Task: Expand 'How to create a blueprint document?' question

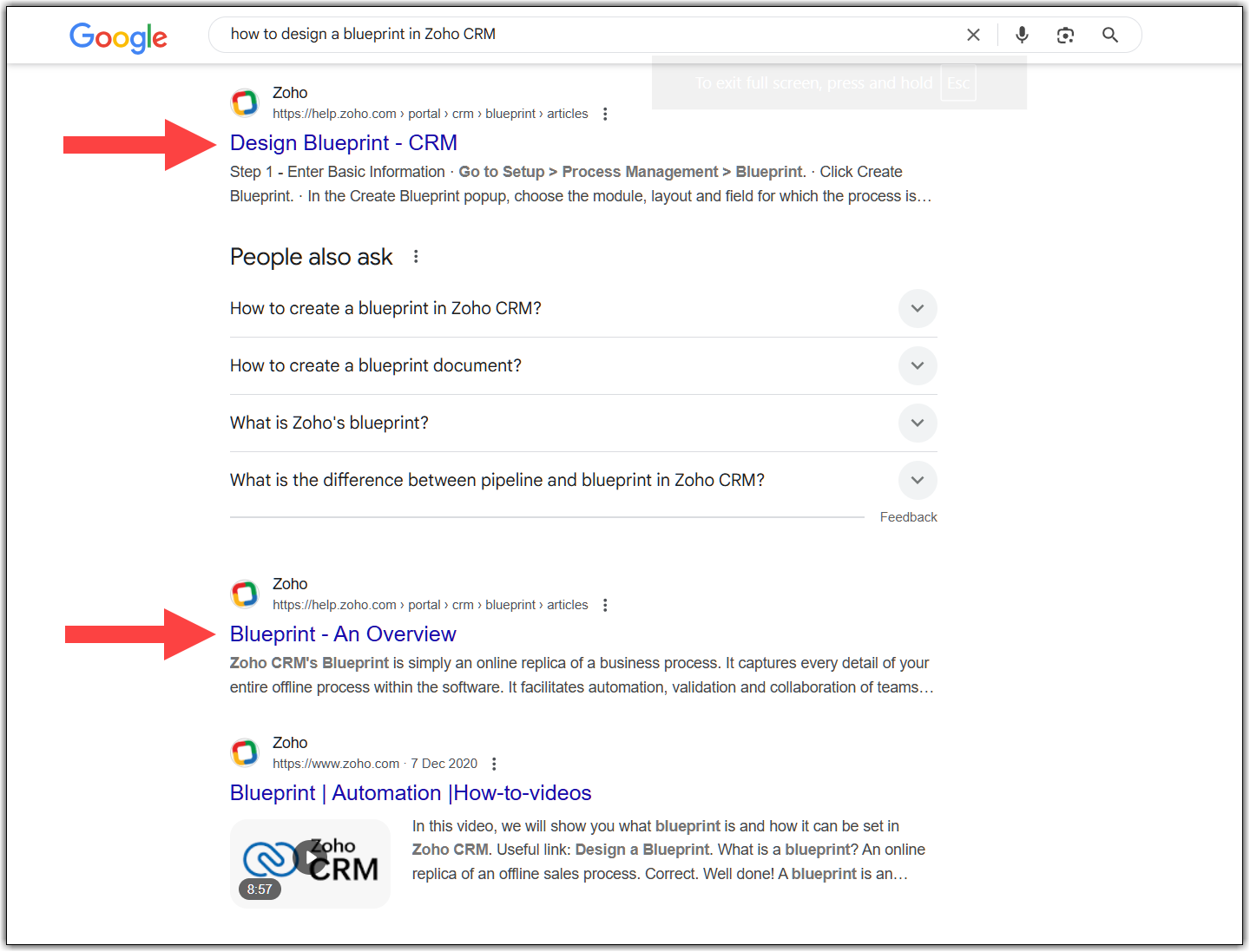Action: tap(583, 366)
